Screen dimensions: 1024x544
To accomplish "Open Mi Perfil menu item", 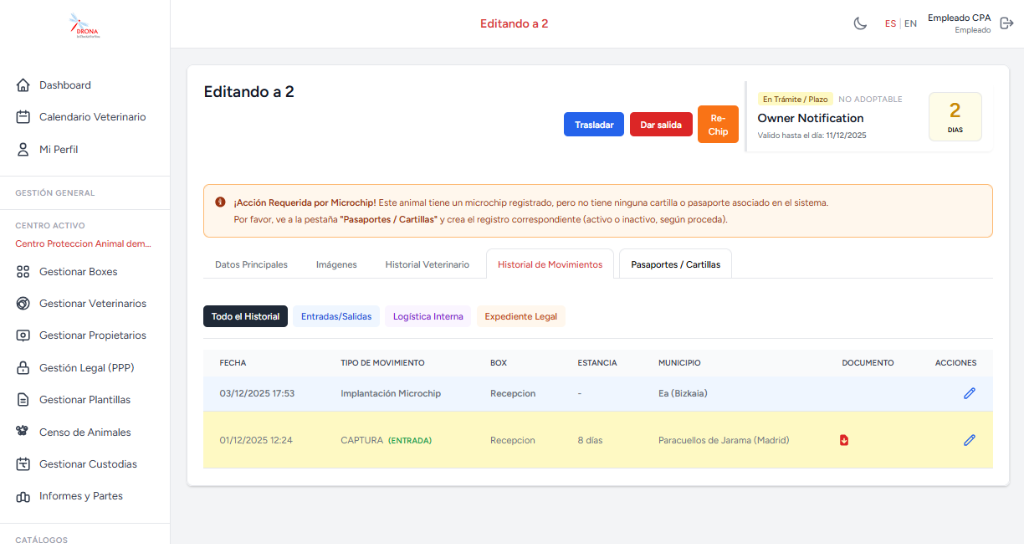I will tap(58, 150).
